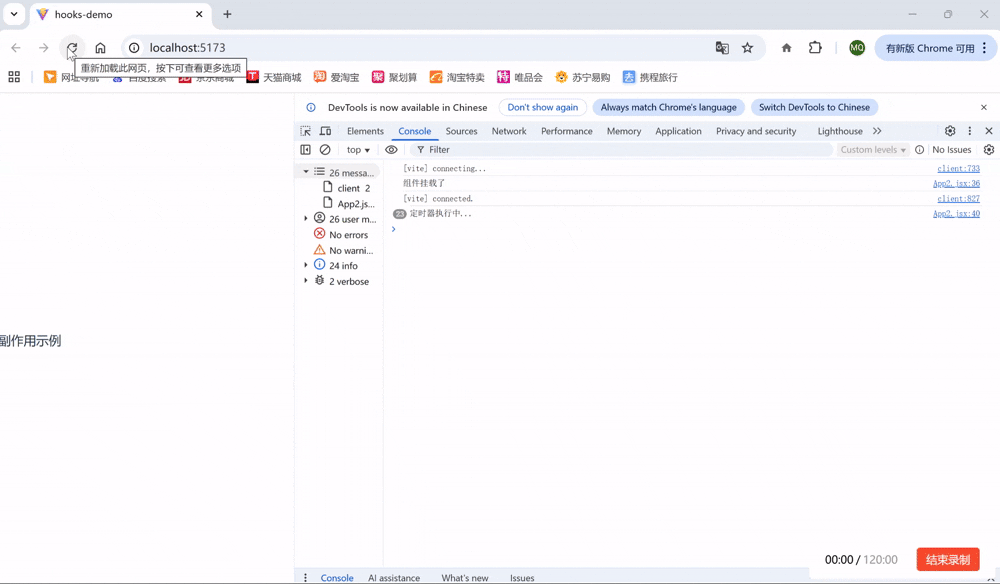Open the 天猫商城 bookmark
Screen dimensions: 1000x584
coord(274,77)
